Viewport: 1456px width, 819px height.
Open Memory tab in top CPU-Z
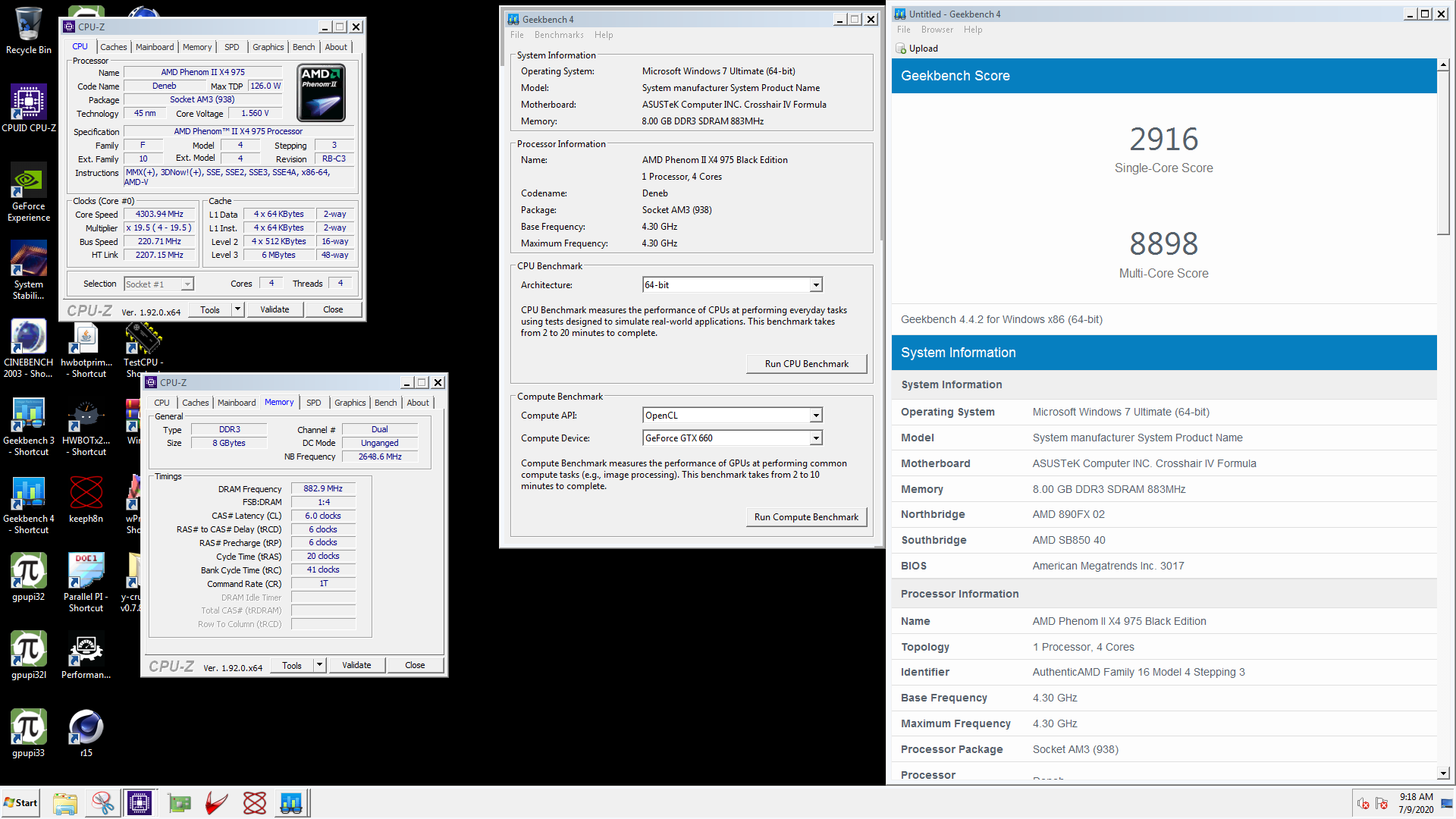point(197,47)
